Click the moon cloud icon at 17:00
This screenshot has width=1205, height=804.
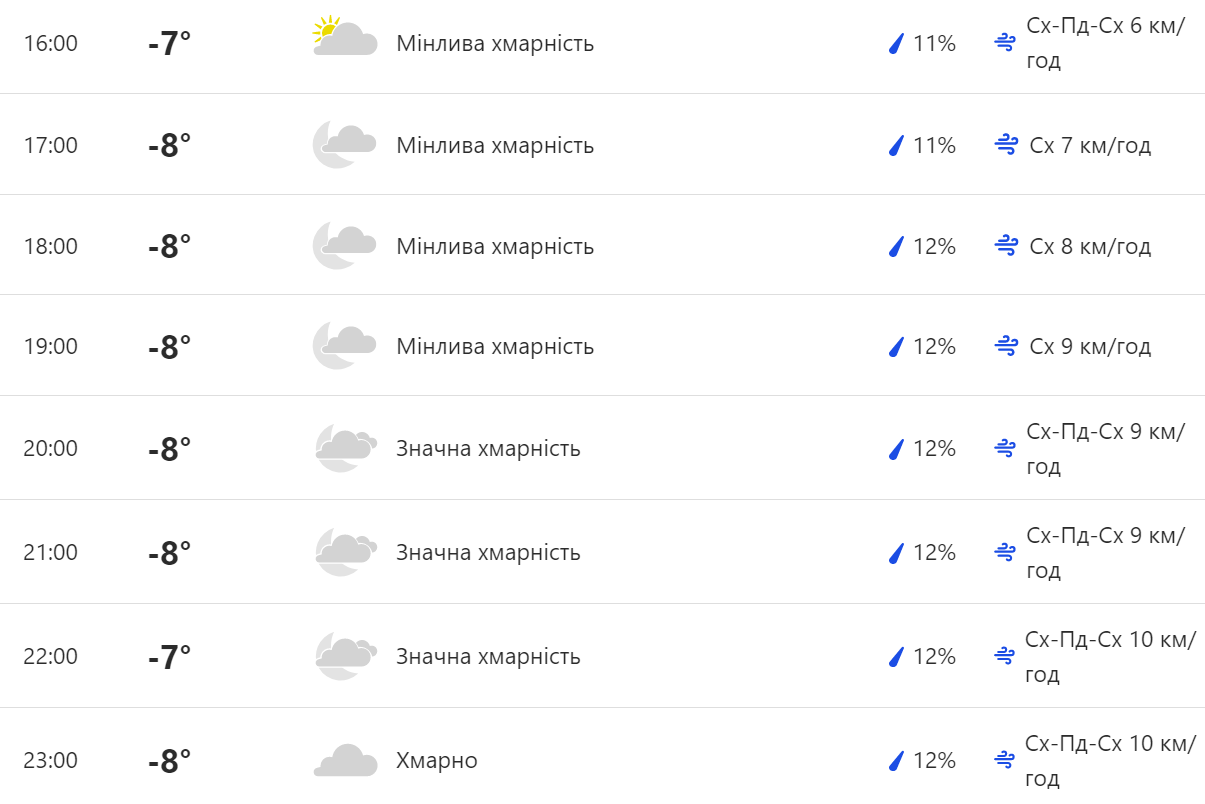tap(344, 145)
